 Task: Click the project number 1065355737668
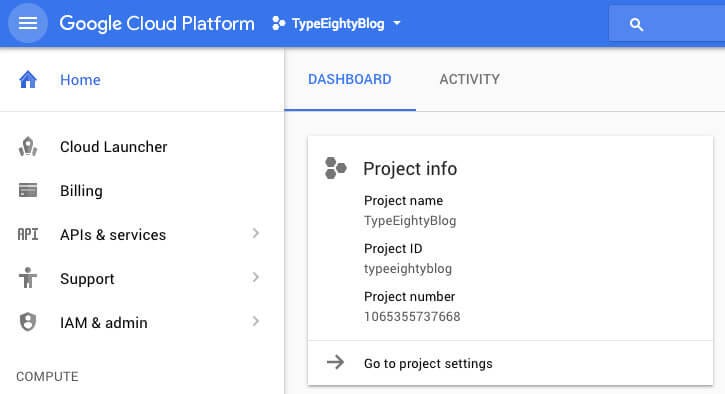(x=412, y=317)
